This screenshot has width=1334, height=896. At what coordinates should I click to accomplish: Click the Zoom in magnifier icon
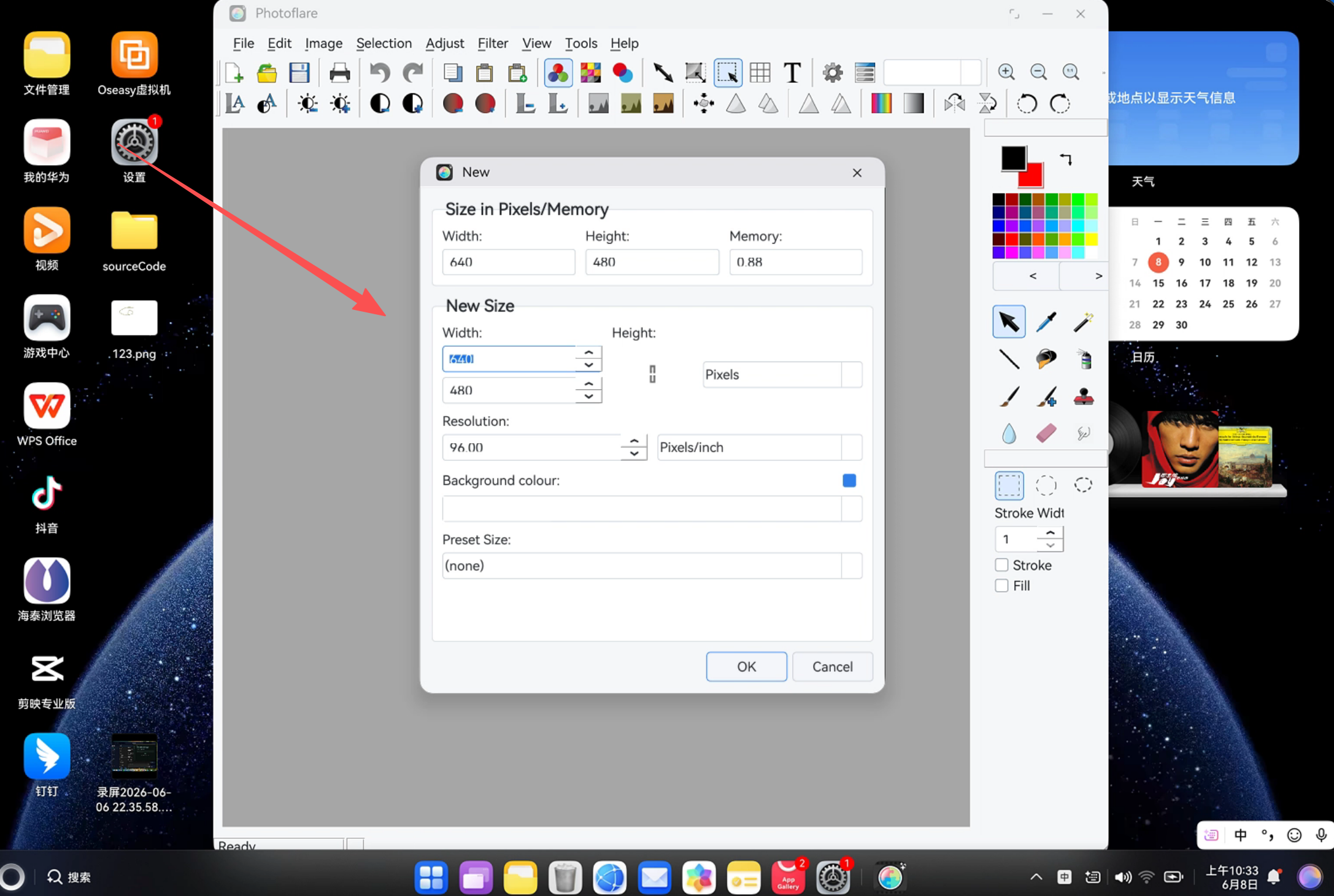[x=1006, y=72]
